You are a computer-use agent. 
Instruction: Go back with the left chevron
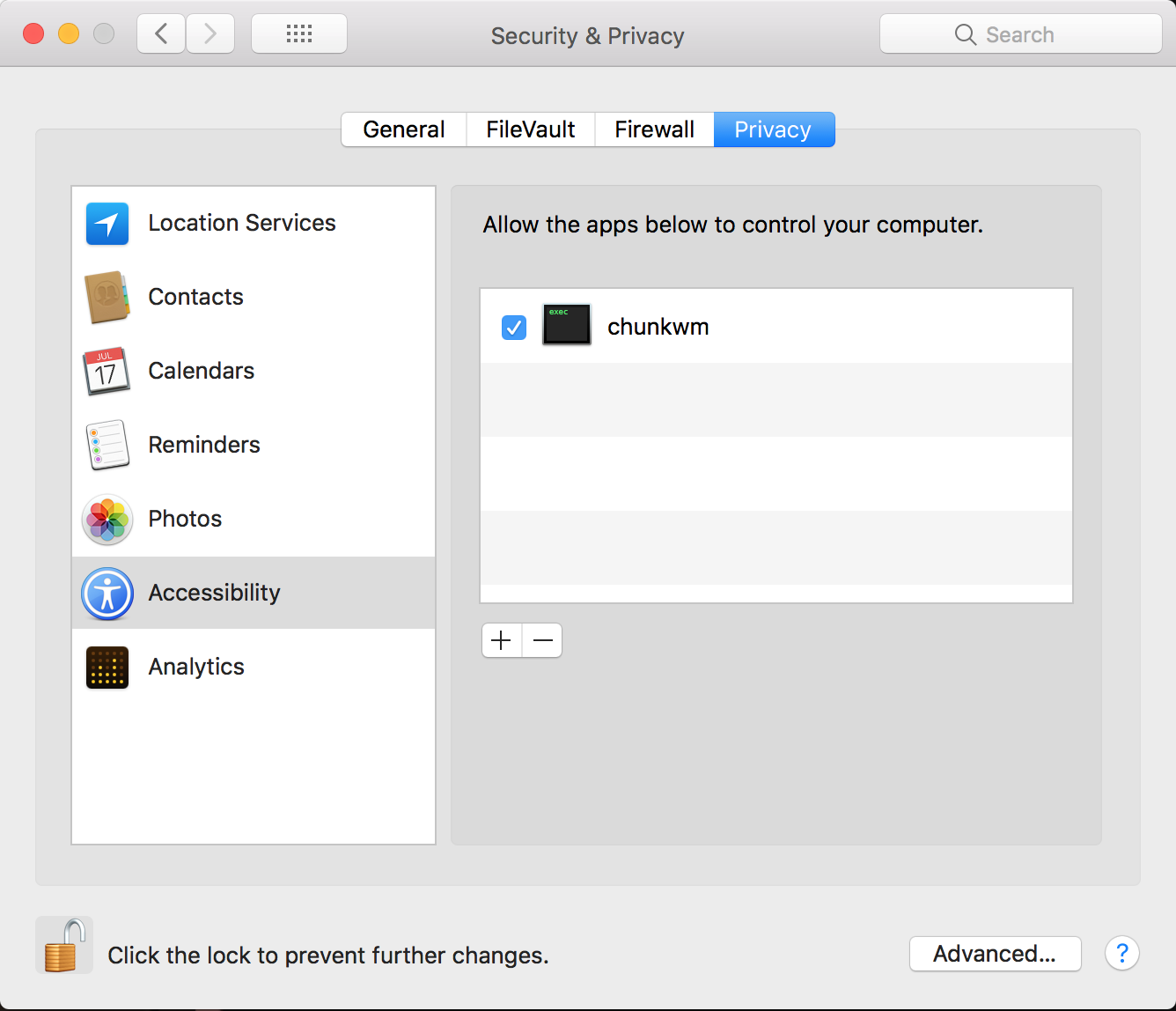[161, 34]
